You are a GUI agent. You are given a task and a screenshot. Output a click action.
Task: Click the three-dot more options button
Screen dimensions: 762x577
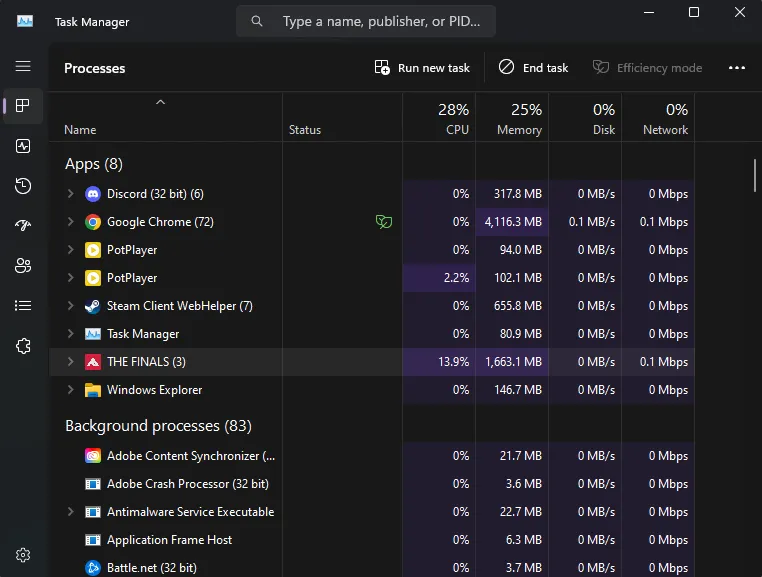pos(737,68)
